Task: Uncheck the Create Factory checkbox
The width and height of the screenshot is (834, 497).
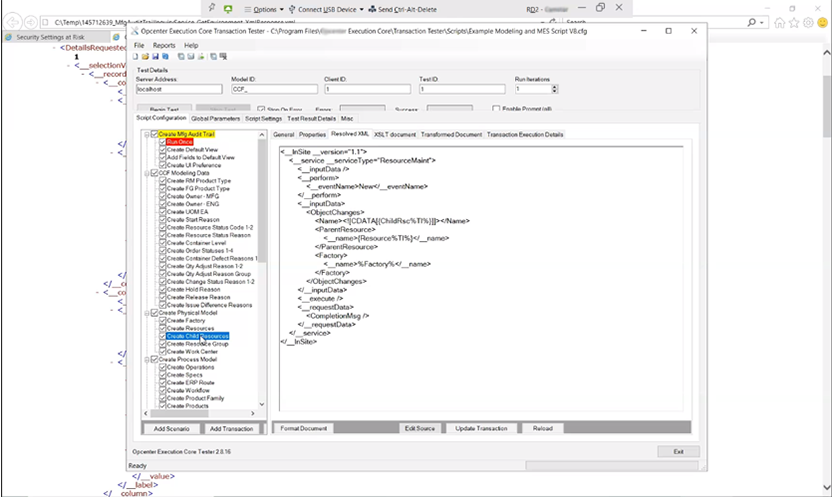Action: [163, 320]
